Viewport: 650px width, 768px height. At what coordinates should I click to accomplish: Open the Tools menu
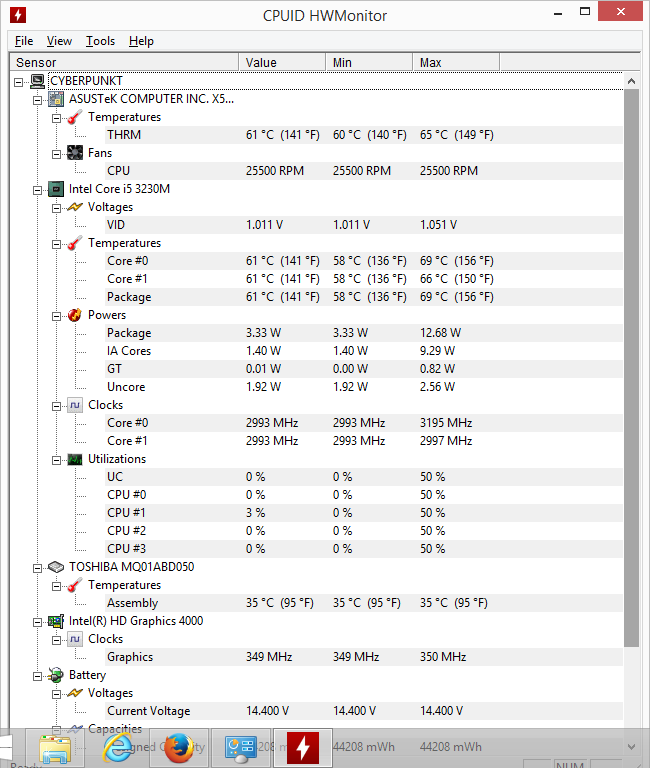point(100,41)
